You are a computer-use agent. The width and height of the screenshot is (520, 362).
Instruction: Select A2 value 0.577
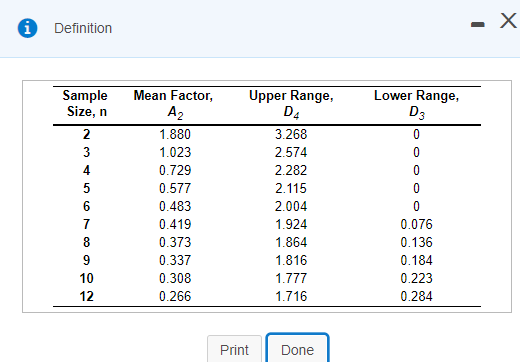tap(175, 189)
